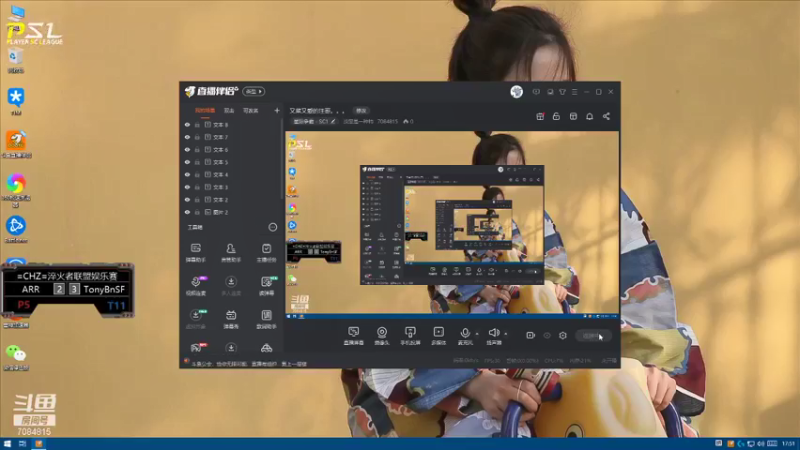Open the Windows Start menu
Screen dimensions: 800x450
point(7,444)
